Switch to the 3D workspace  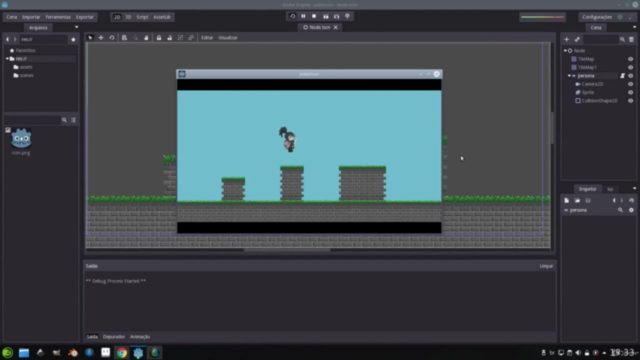(x=128, y=17)
